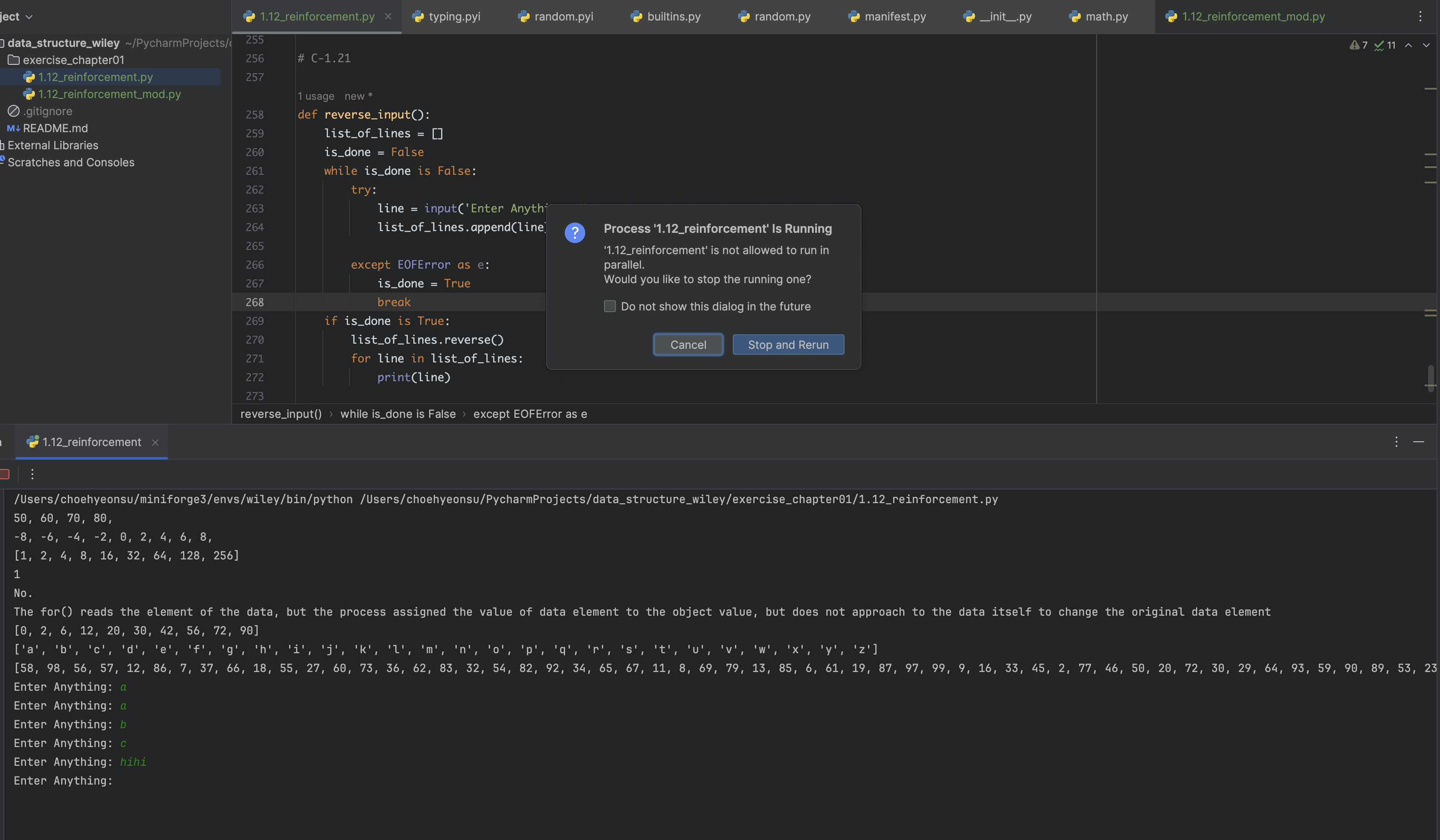
Task: Open run toolbar more actions menu
Action: click(32, 474)
